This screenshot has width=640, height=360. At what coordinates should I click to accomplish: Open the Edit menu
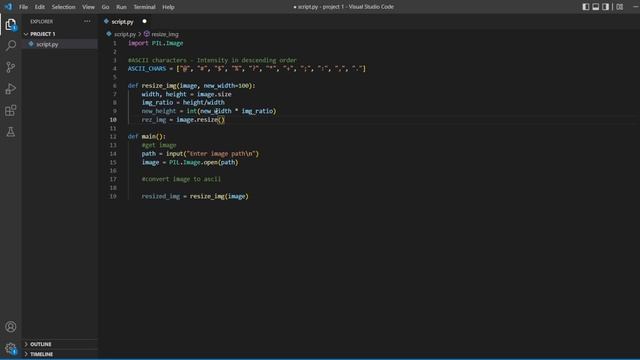coord(40,7)
